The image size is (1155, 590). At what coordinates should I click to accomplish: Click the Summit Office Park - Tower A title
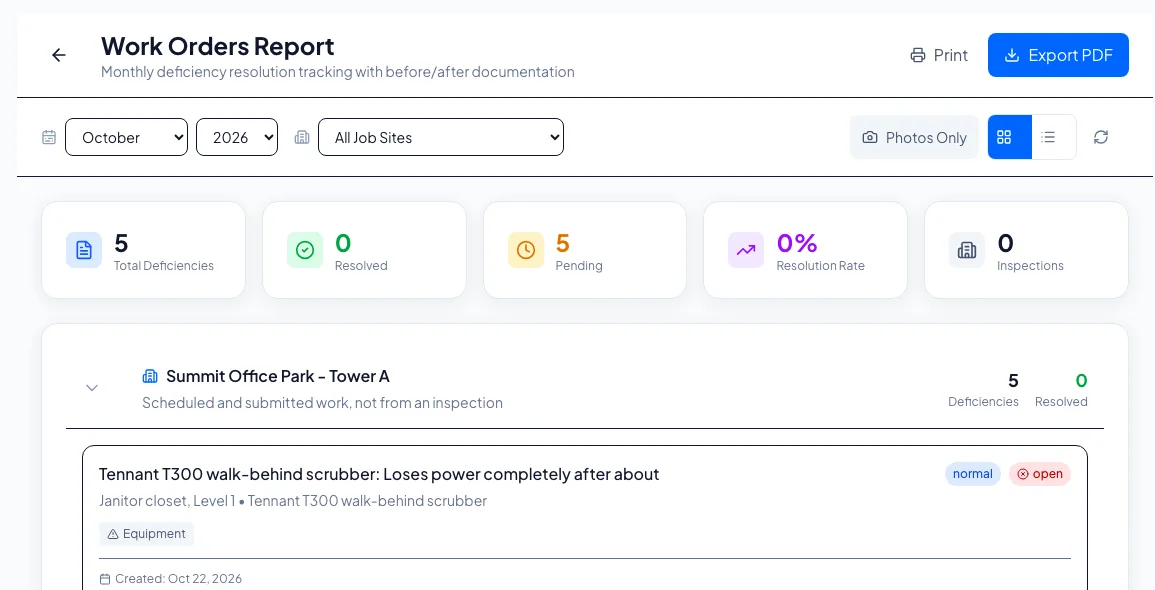coord(278,376)
